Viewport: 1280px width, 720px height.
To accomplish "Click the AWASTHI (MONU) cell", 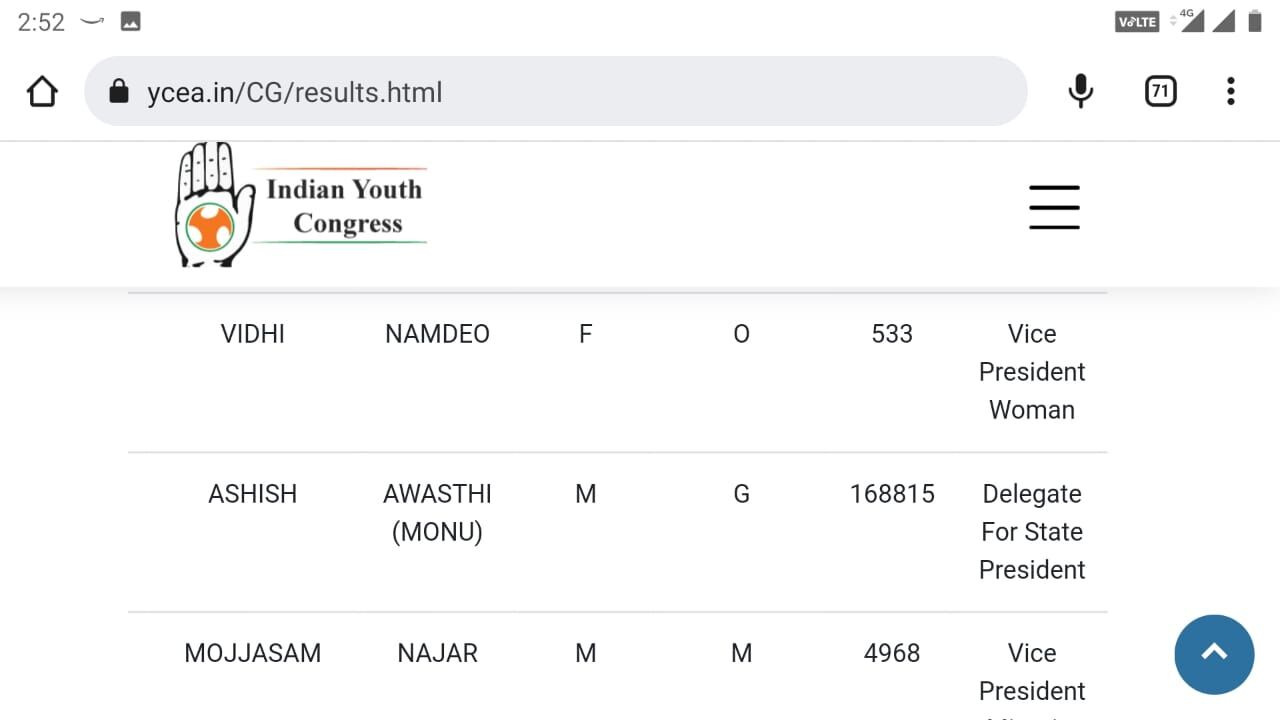I will 437,513.
